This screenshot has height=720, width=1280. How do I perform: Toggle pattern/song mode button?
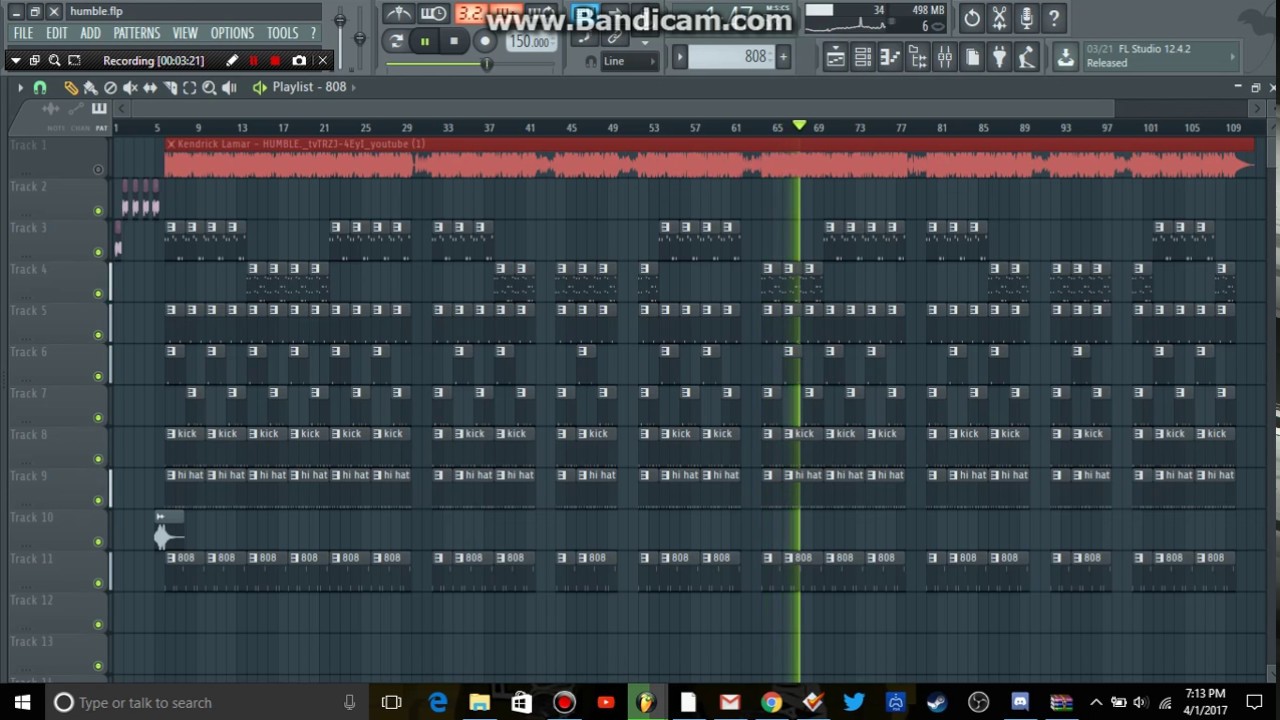(x=396, y=41)
